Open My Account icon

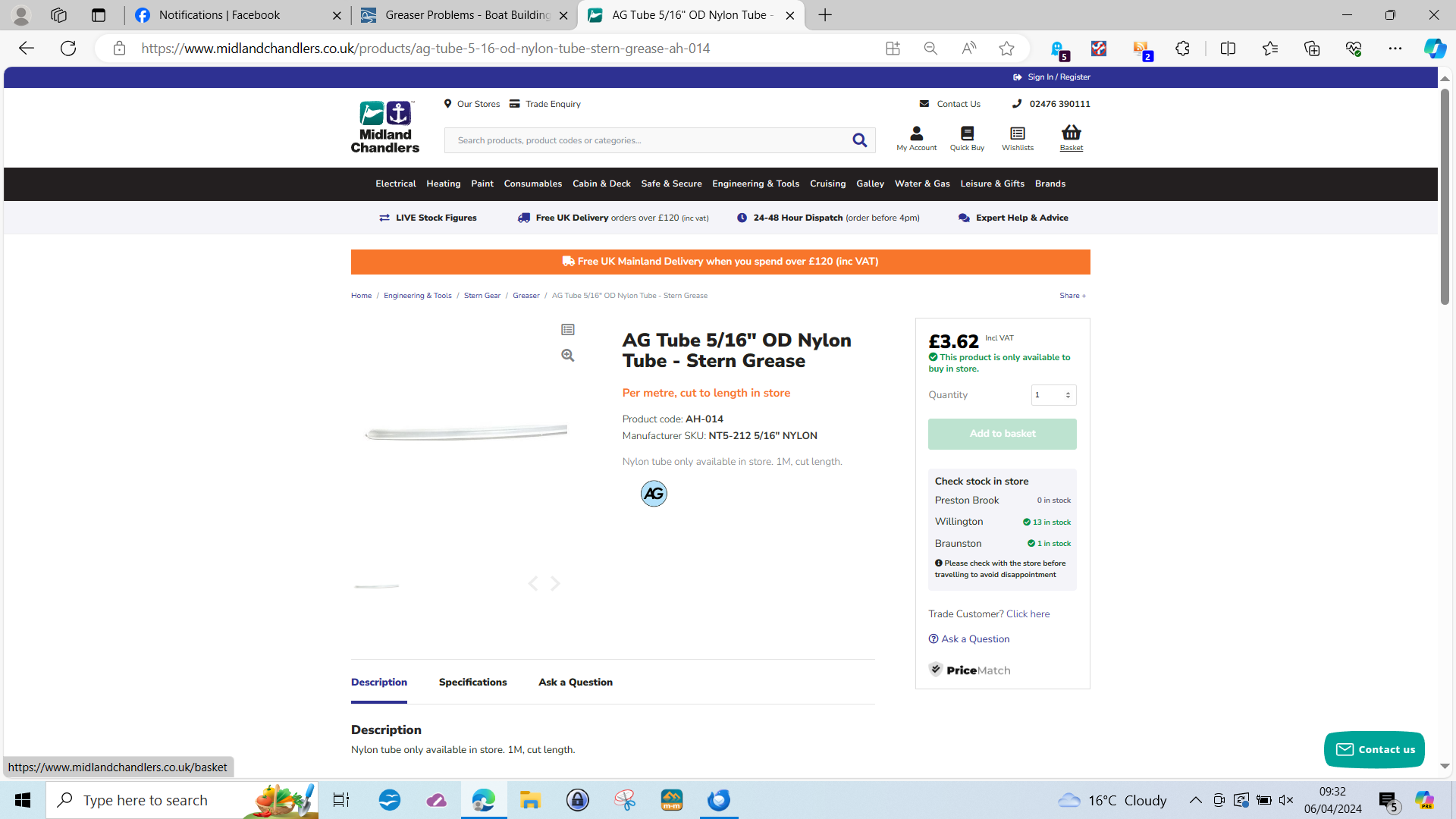pyautogui.click(x=916, y=139)
